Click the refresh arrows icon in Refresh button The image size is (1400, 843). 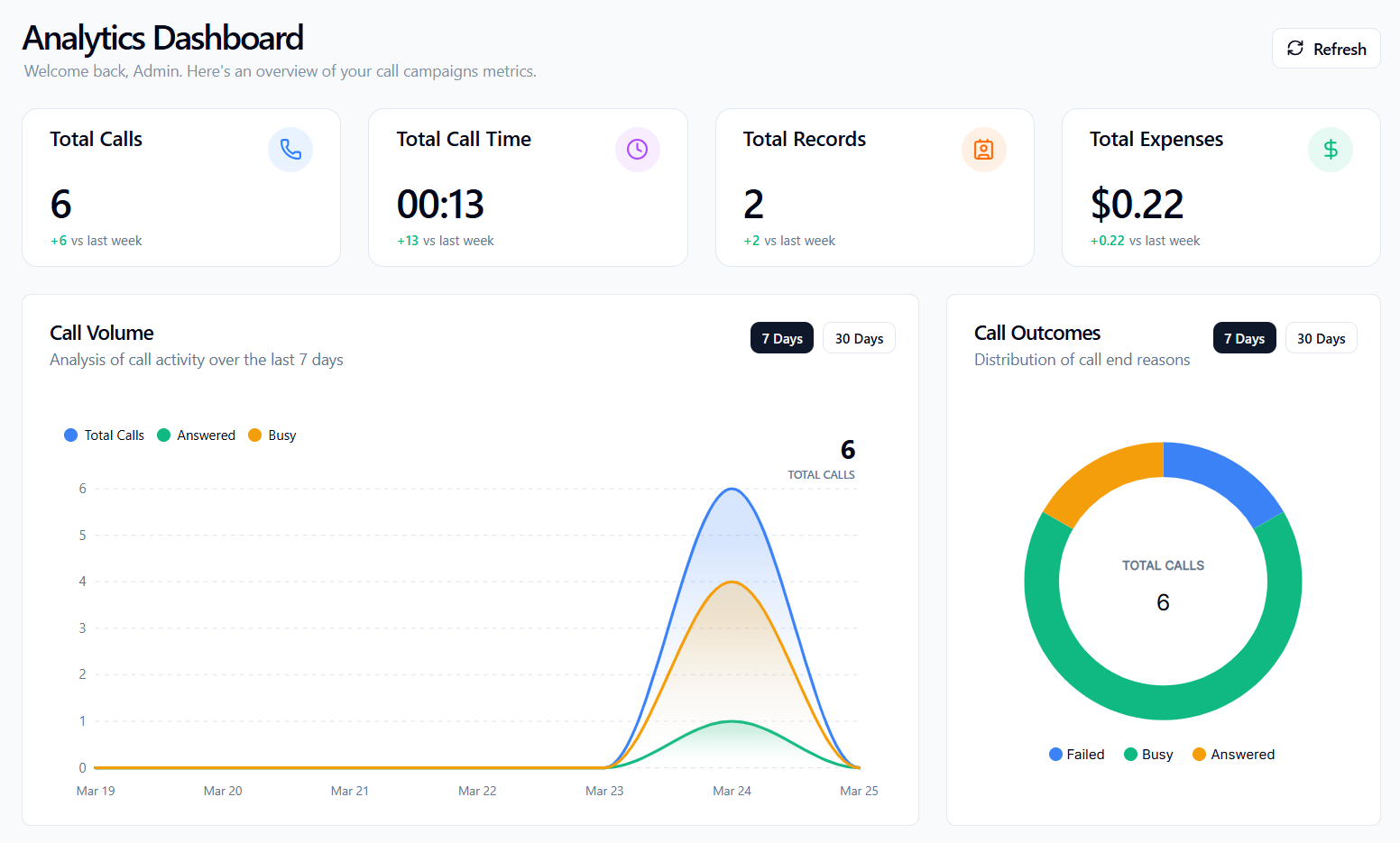[x=1296, y=49]
